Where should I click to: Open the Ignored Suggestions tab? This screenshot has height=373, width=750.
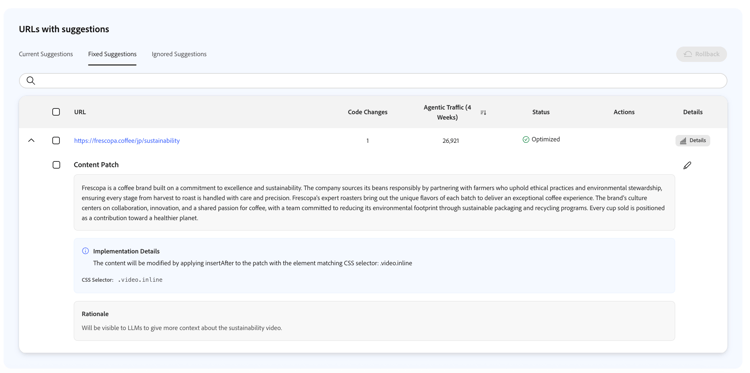pos(179,54)
